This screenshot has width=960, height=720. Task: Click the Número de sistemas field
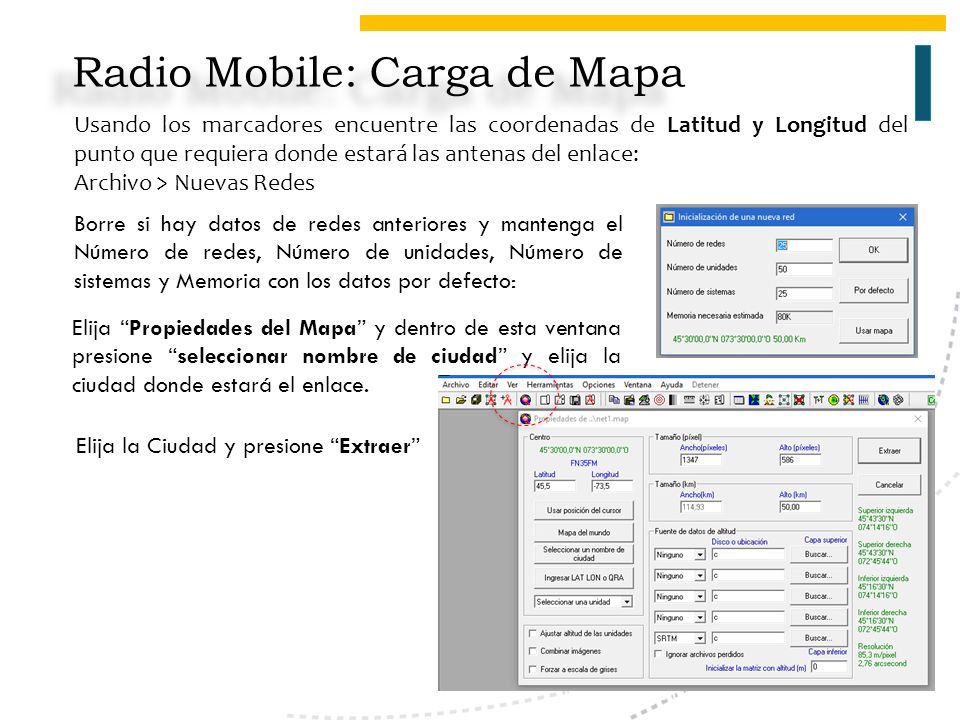(x=804, y=294)
